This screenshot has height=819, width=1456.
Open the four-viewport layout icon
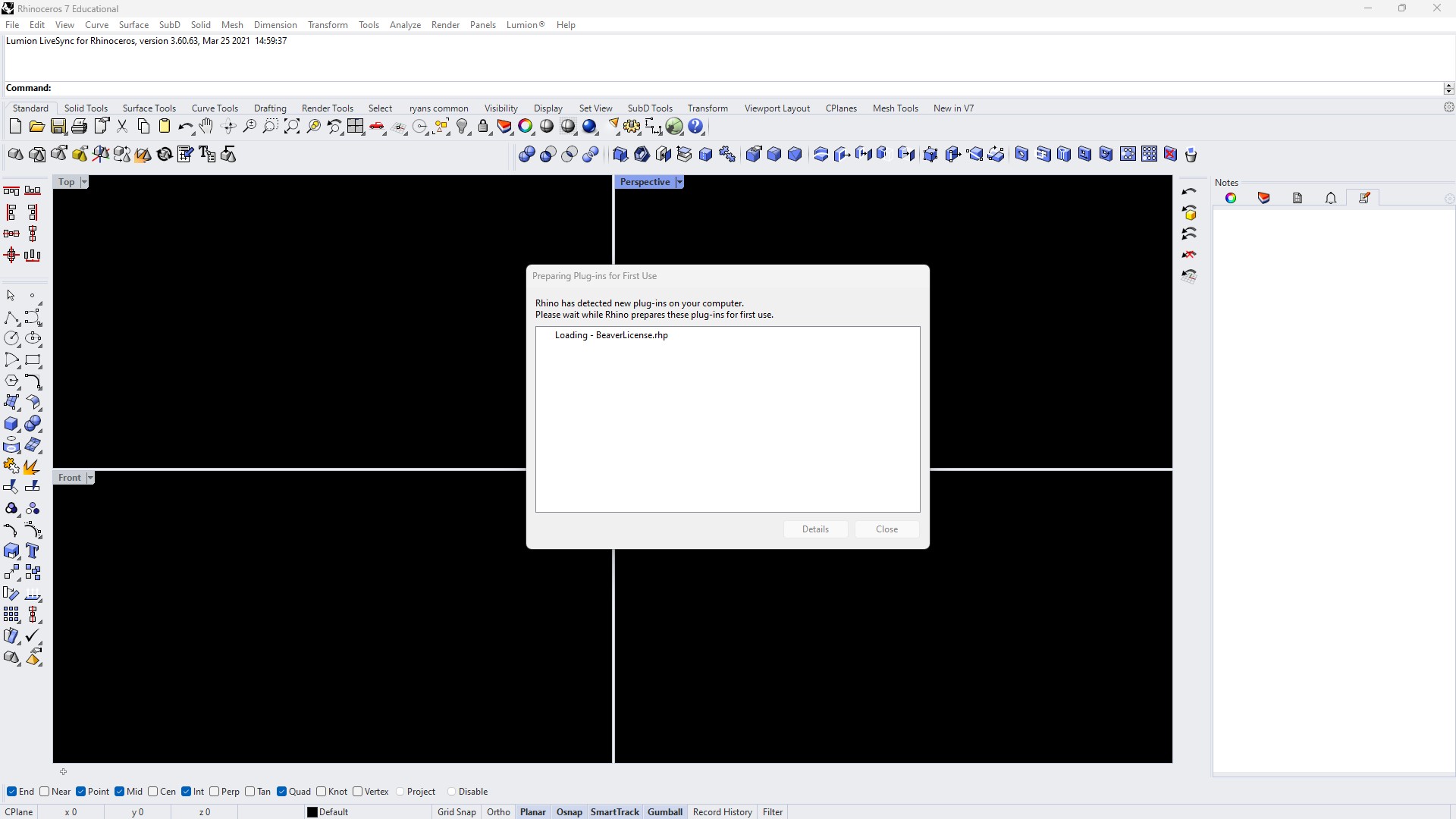click(x=356, y=127)
